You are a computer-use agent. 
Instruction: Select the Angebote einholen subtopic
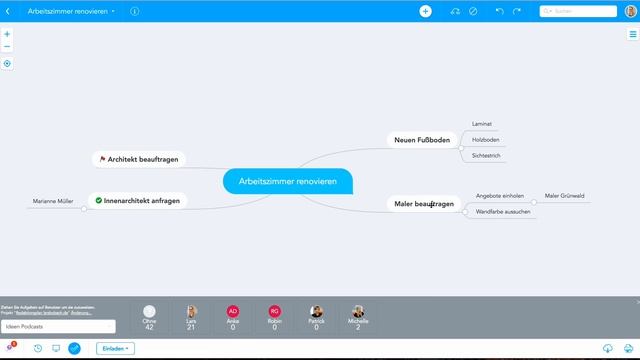[500, 196]
